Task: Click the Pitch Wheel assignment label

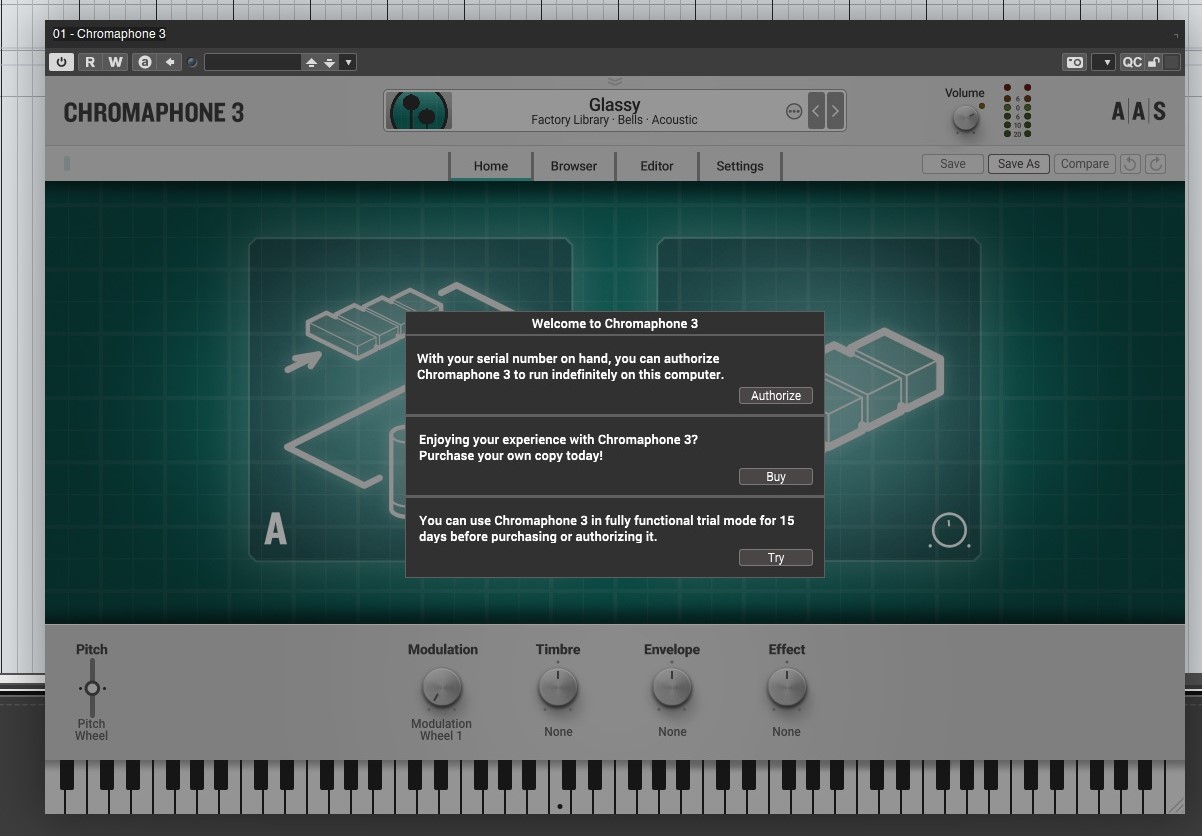Action: tap(91, 730)
